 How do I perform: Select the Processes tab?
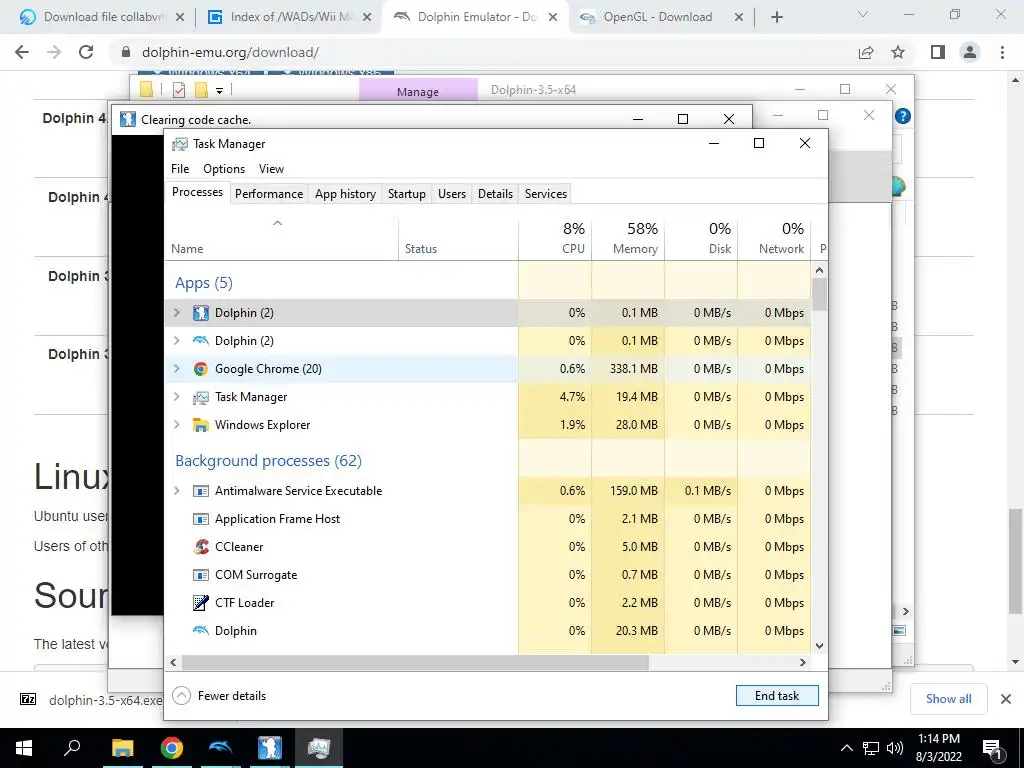(197, 192)
